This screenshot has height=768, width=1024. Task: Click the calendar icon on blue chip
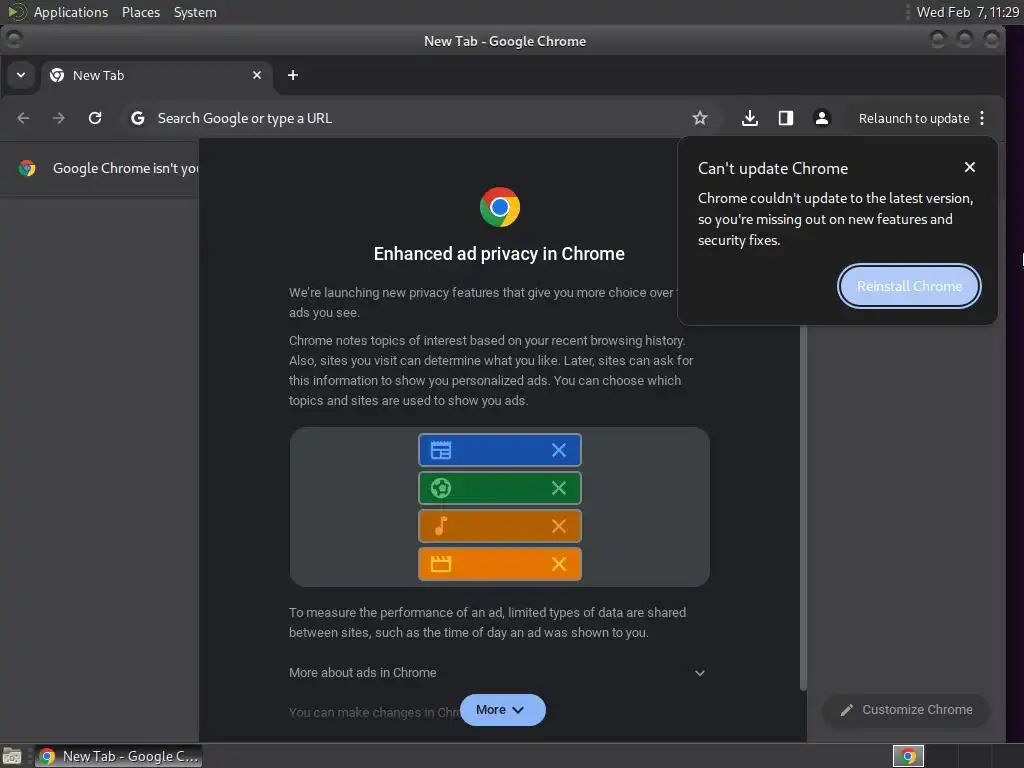click(x=441, y=450)
